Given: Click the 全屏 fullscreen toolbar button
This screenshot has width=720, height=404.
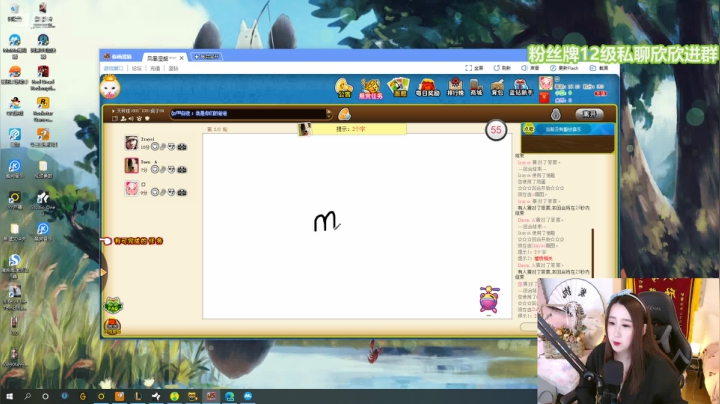Looking at the screenshot, I should (474, 68).
